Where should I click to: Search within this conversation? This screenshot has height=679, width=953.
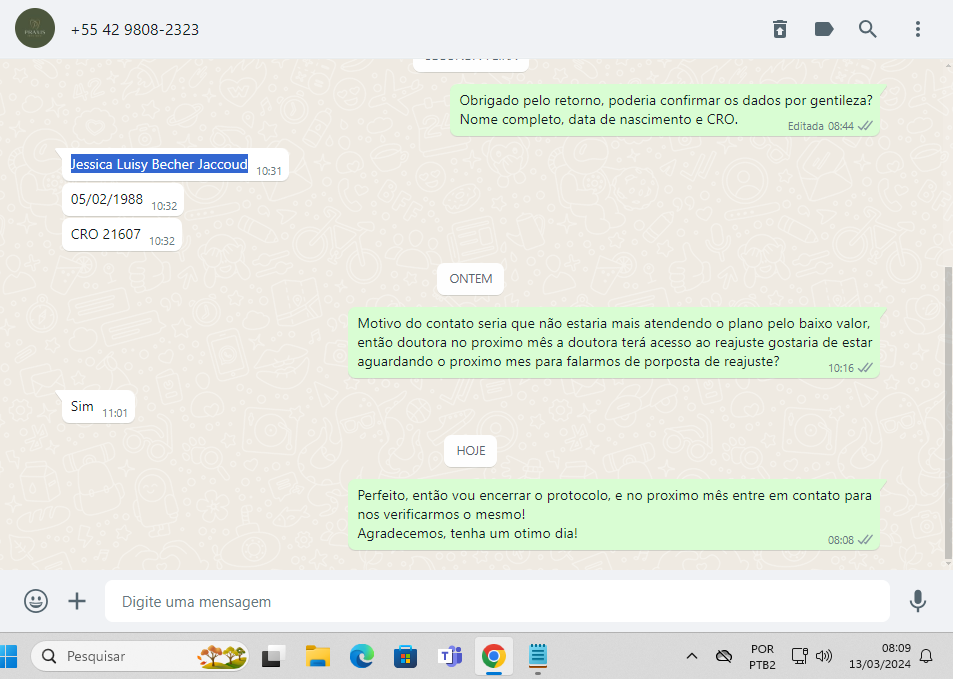pyautogui.click(x=867, y=29)
